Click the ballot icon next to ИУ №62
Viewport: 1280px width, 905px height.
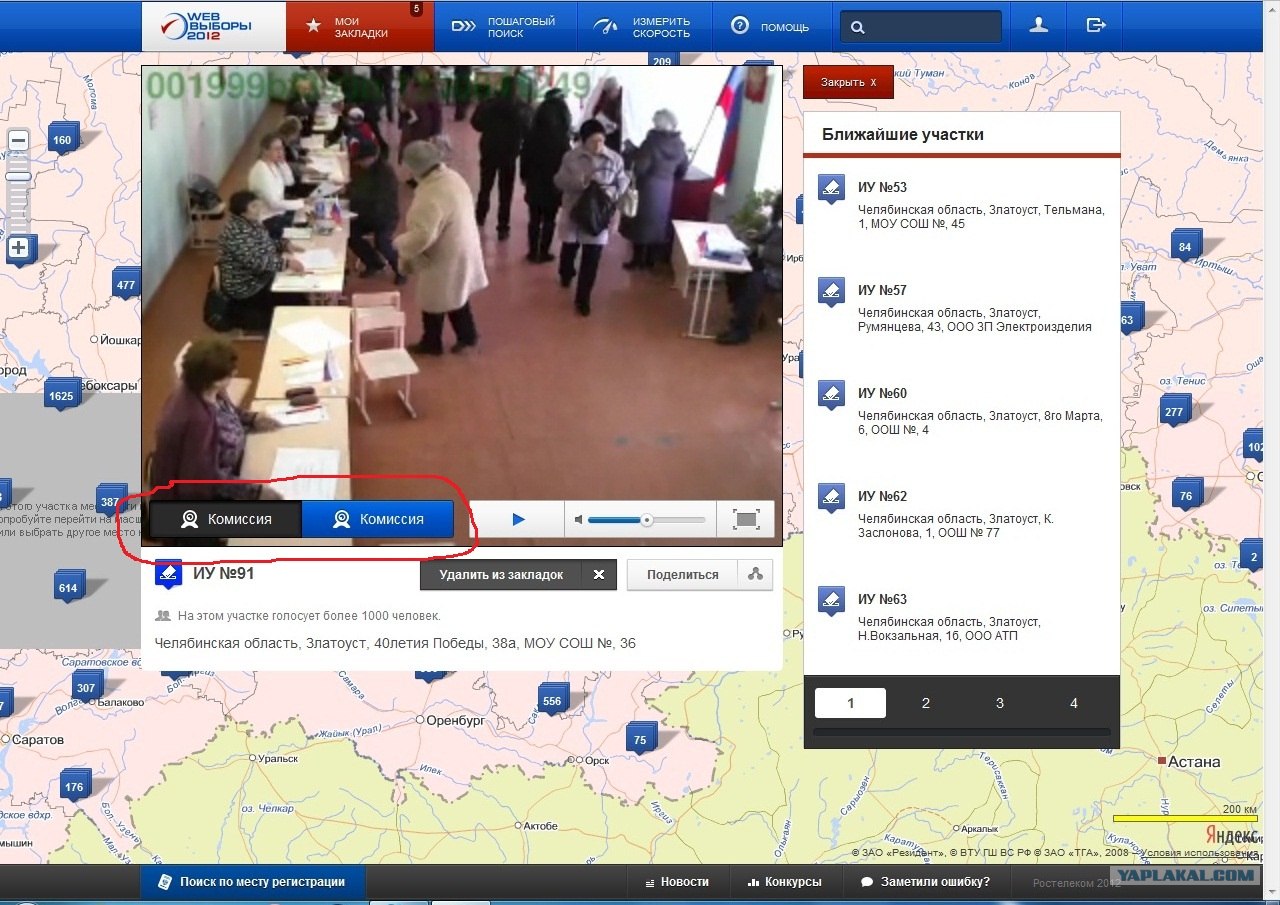[831, 498]
